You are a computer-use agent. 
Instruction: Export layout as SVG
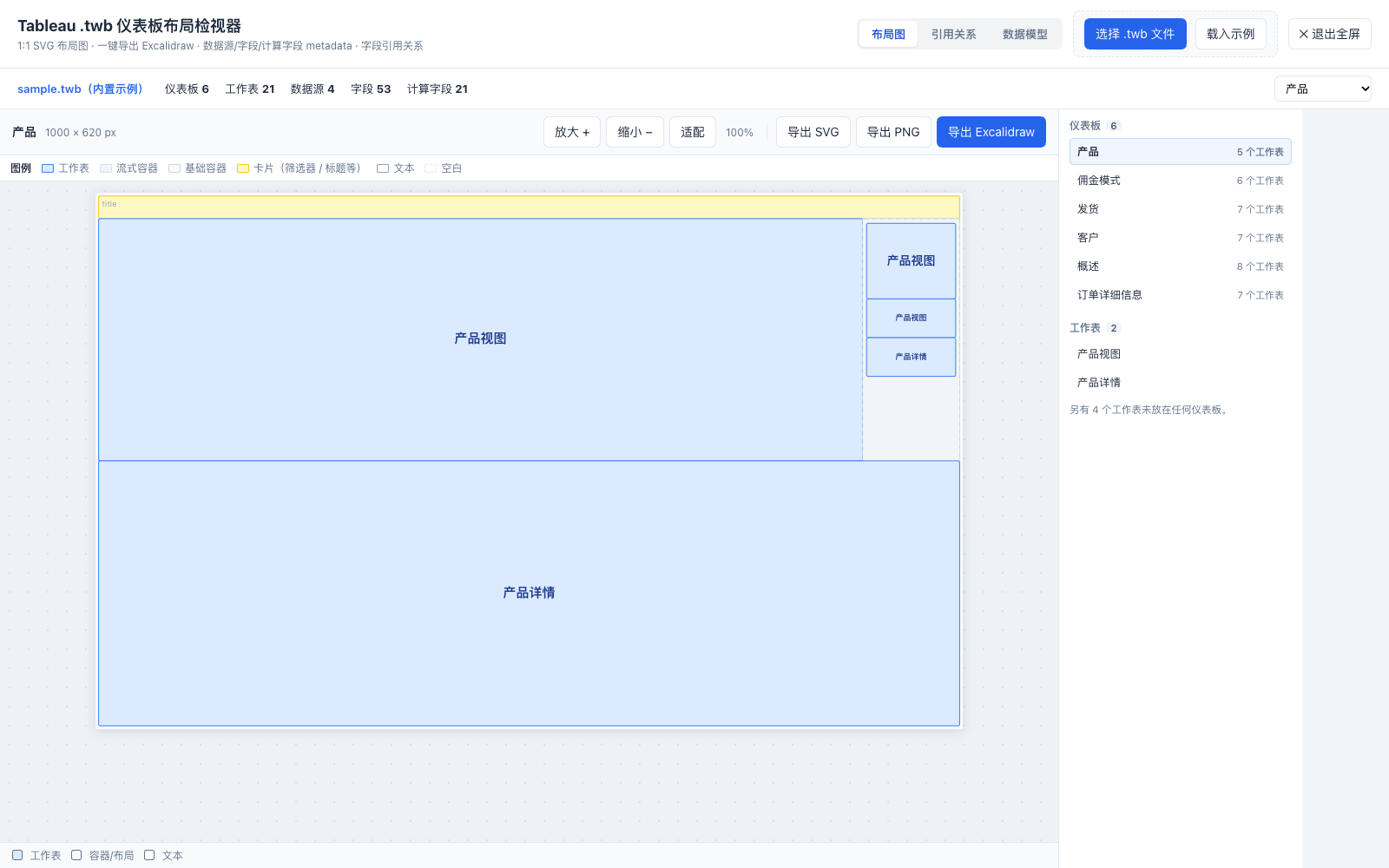[813, 132]
